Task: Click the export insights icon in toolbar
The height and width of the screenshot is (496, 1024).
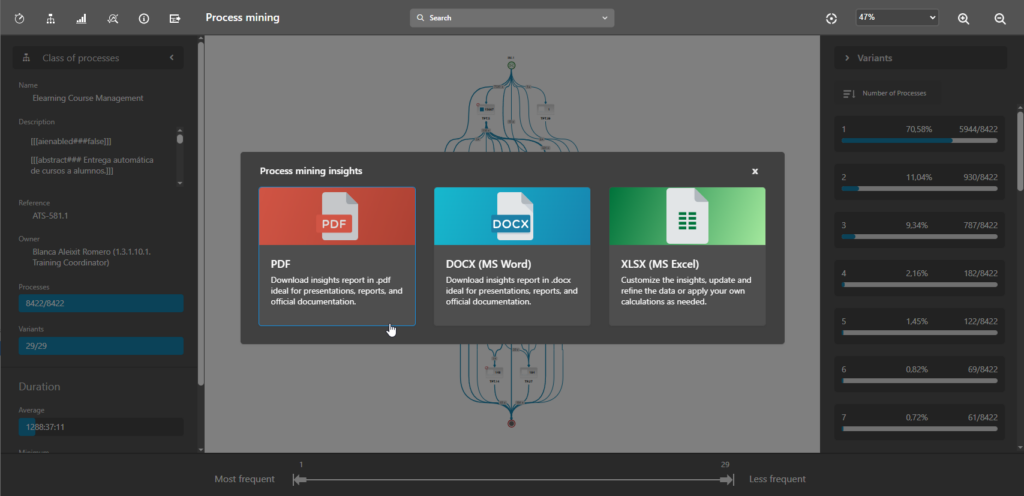Action: 175,18
